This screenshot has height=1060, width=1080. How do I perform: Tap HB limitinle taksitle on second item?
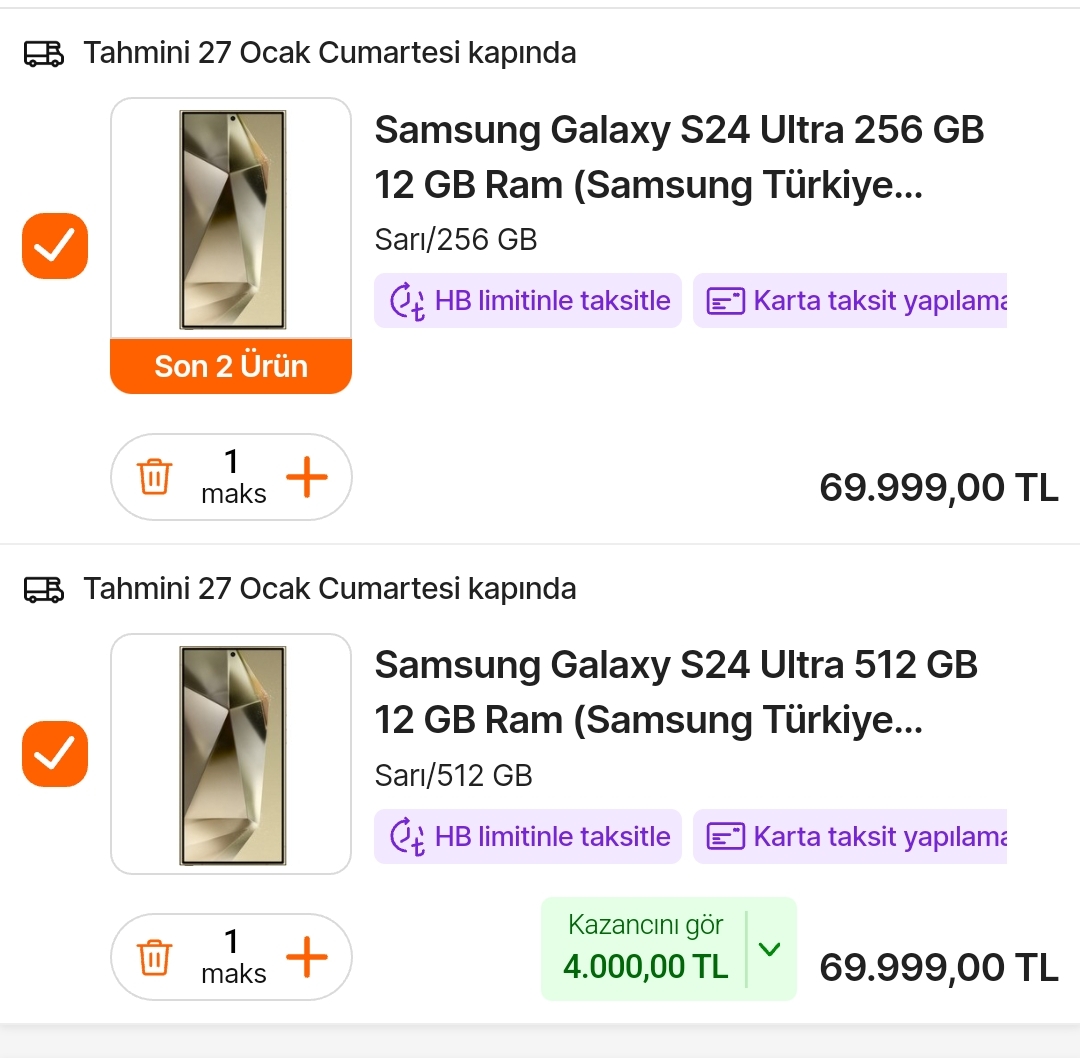pos(528,837)
